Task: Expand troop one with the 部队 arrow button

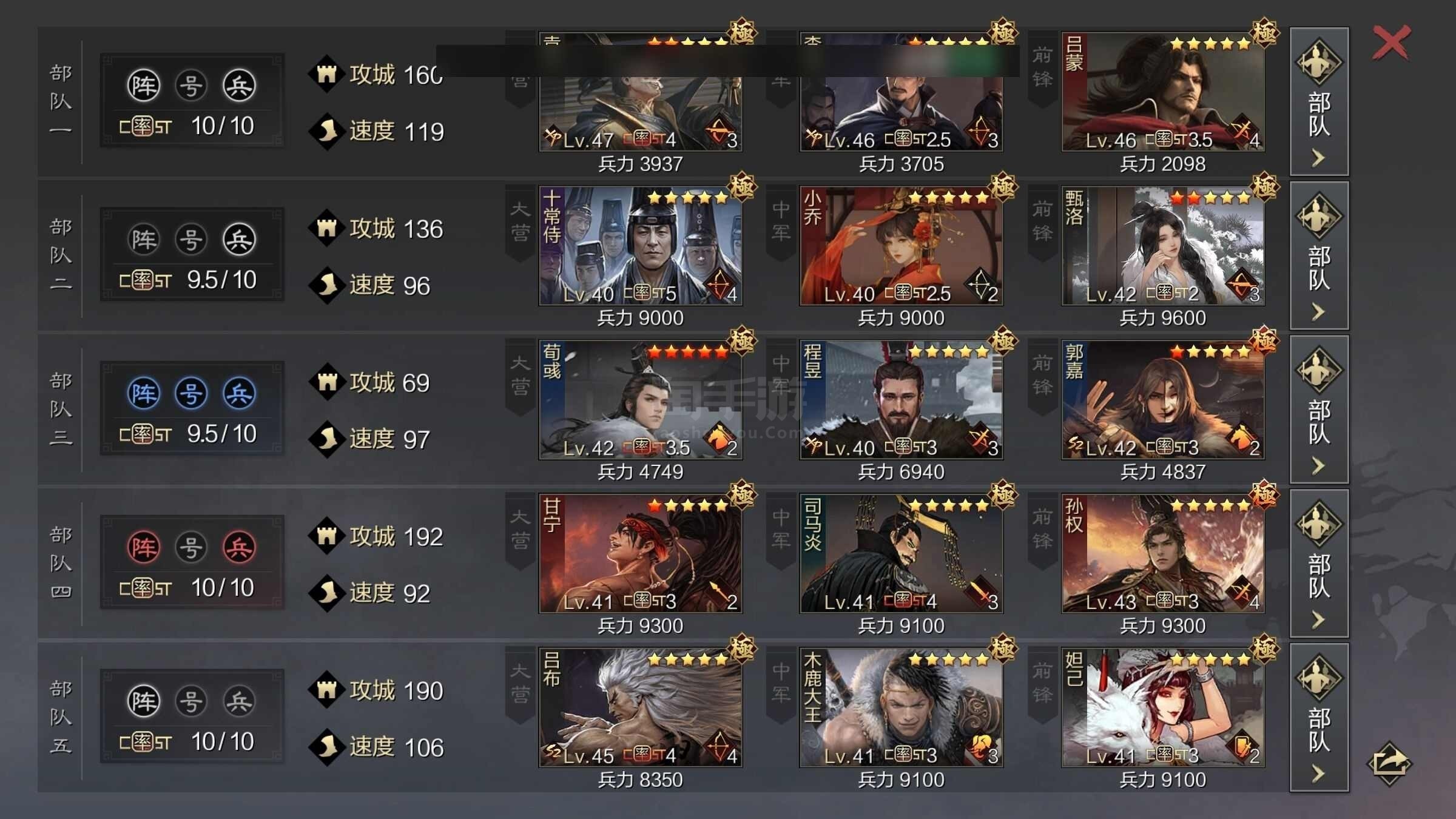Action: [x=1319, y=101]
